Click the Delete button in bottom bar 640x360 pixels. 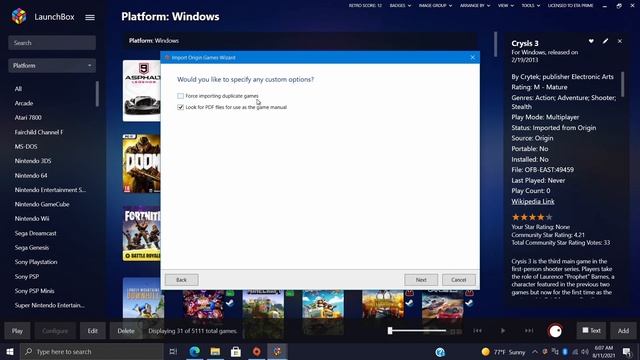[126, 331]
